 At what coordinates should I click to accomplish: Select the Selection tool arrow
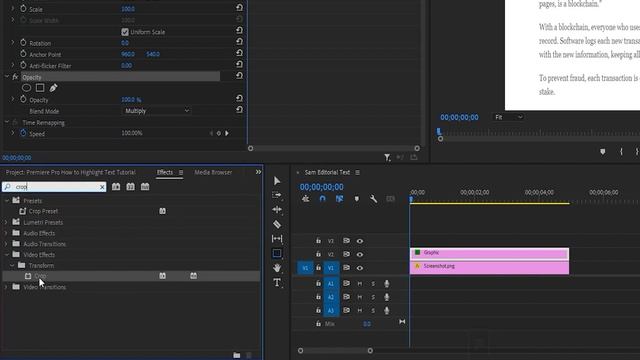click(x=277, y=181)
